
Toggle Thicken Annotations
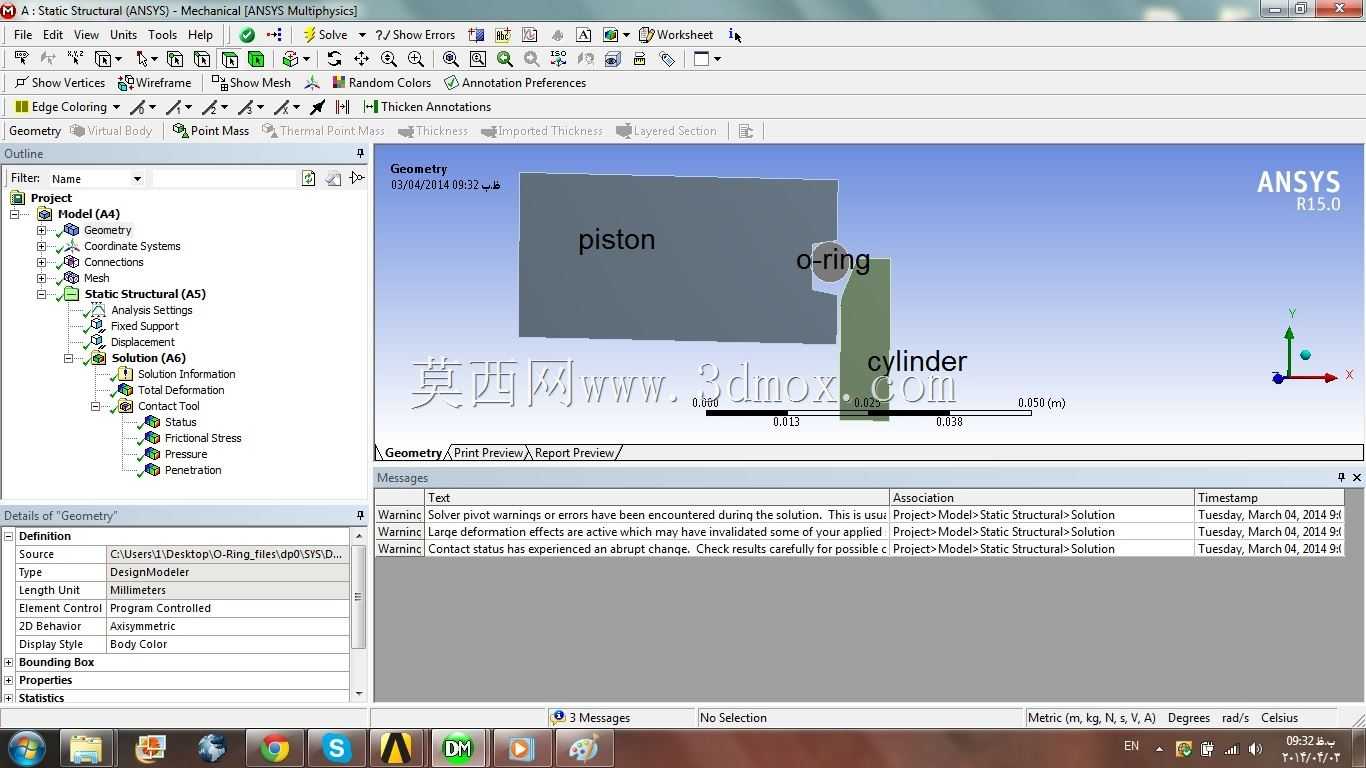[x=427, y=107]
